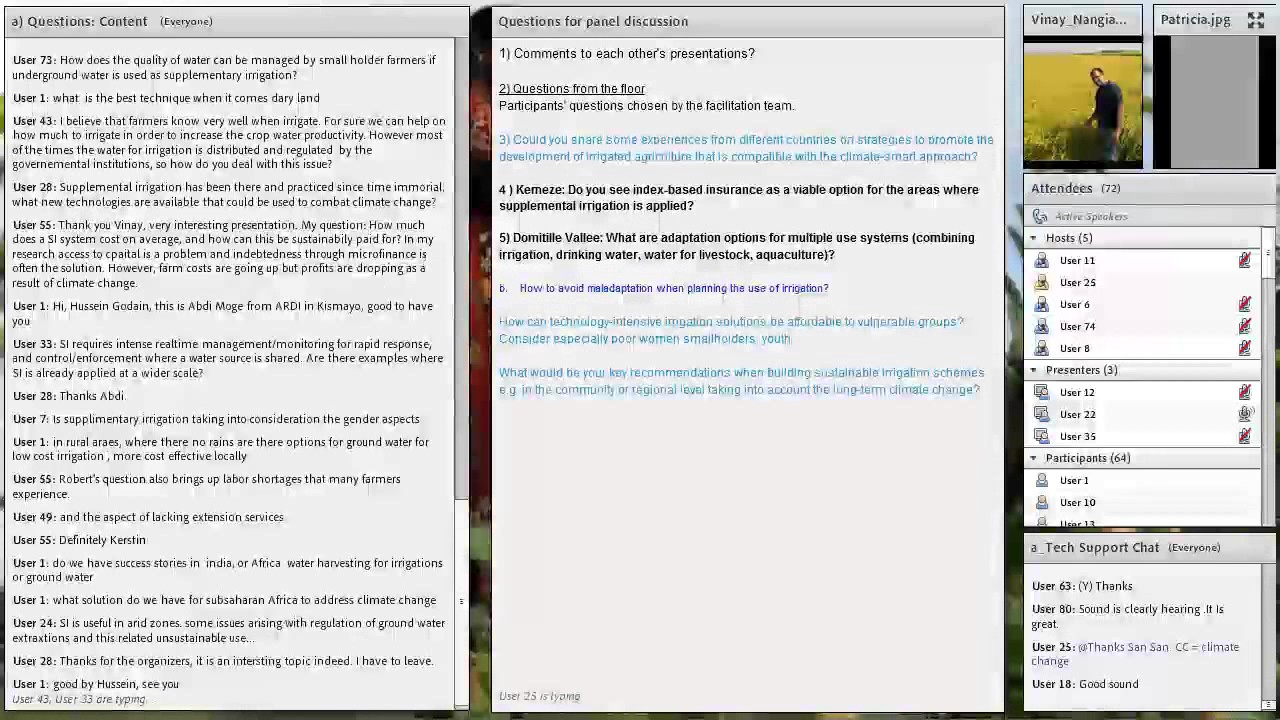Click the host avatar icon for User 25
The width and height of the screenshot is (1280, 720).
[1042, 283]
